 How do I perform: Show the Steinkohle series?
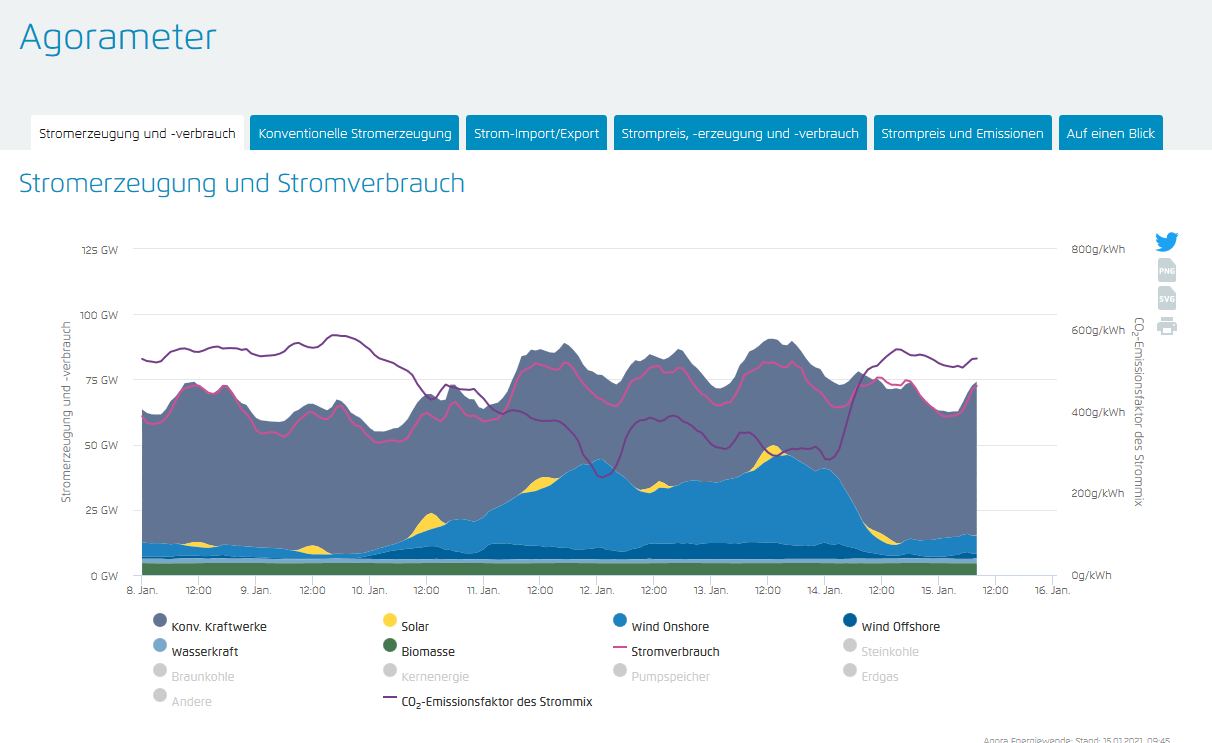pyautogui.click(x=880, y=651)
